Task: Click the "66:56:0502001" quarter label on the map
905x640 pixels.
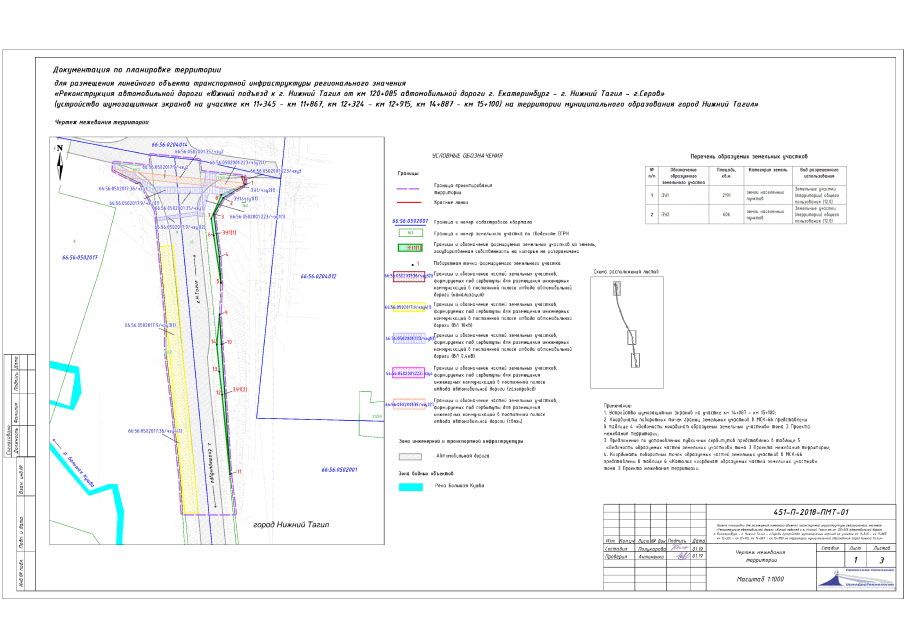Action: click(339, 470)
